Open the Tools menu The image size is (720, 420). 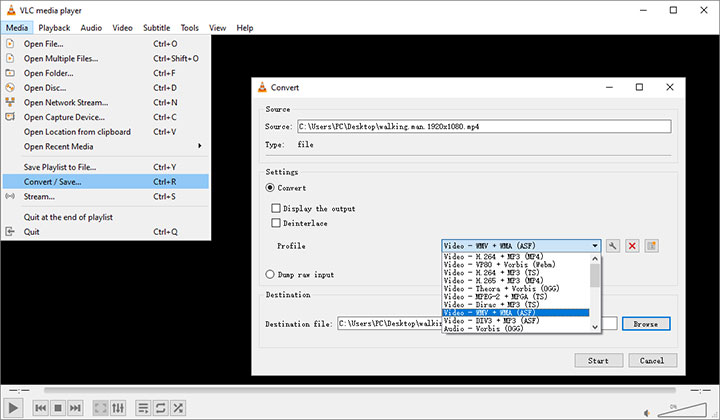(x=190, y=28)
